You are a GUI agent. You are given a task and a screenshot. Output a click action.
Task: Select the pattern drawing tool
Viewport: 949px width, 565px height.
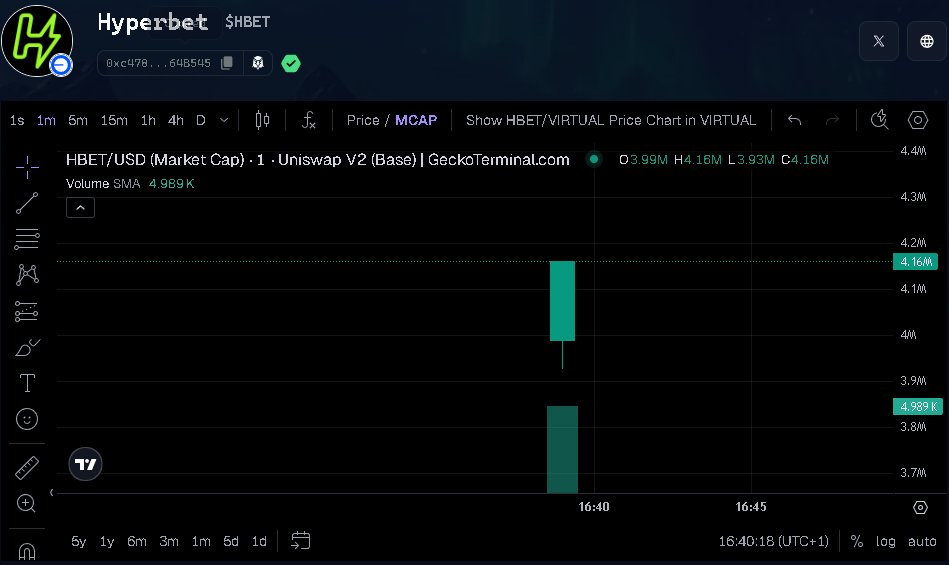[x=27, y=275]
